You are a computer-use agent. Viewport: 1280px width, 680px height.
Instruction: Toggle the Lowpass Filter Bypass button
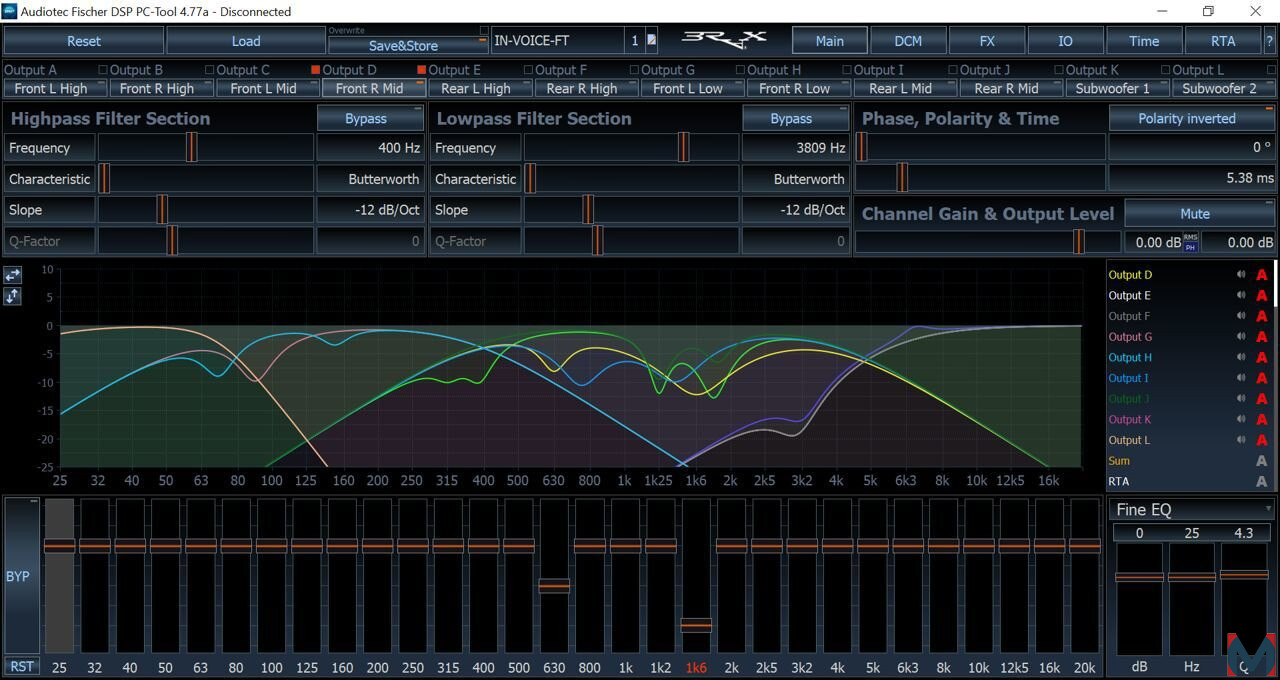(796, 118)
